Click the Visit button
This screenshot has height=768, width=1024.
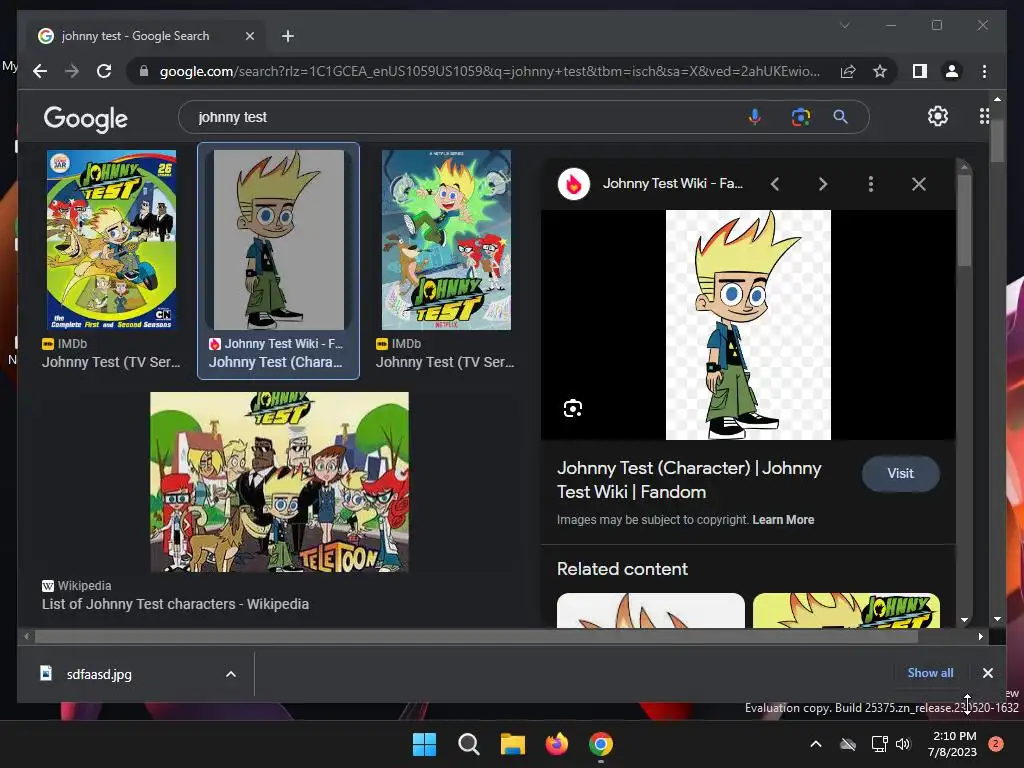pos(901,473)
